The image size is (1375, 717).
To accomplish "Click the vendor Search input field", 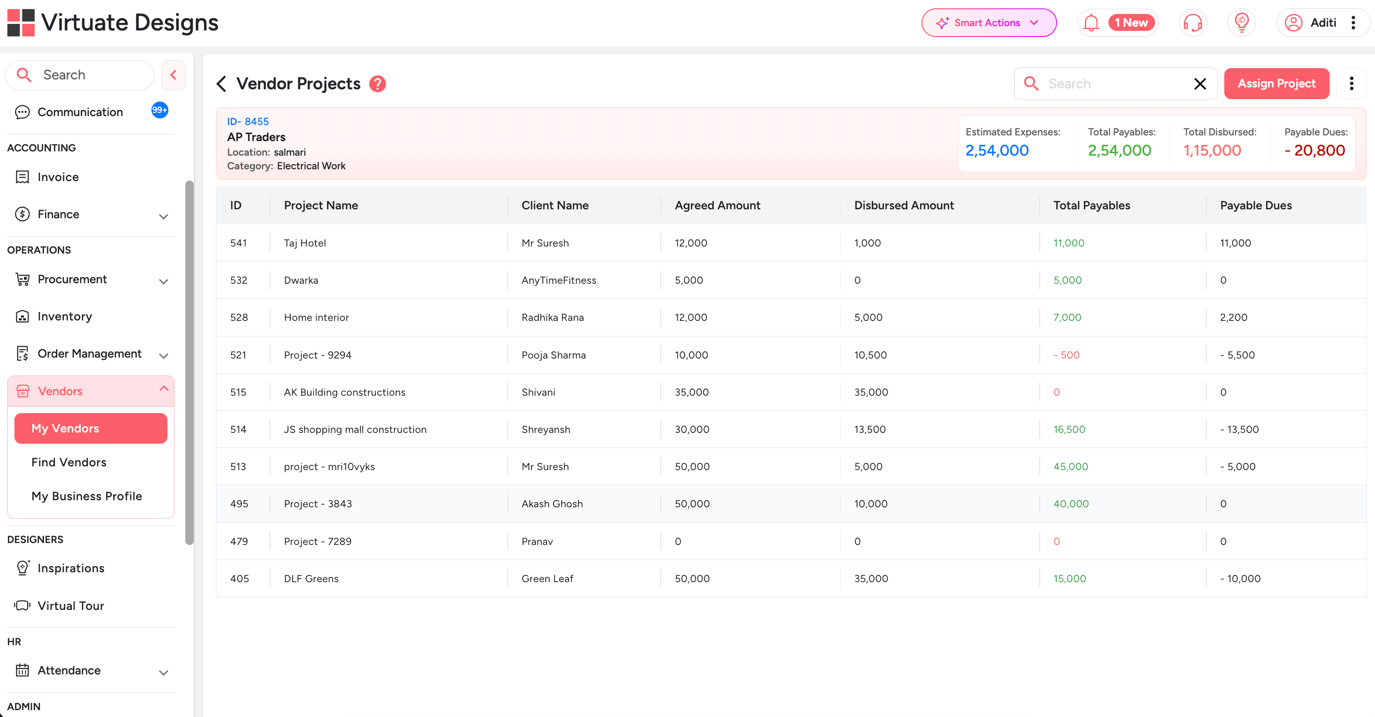I will click(x=1110, y=84).
